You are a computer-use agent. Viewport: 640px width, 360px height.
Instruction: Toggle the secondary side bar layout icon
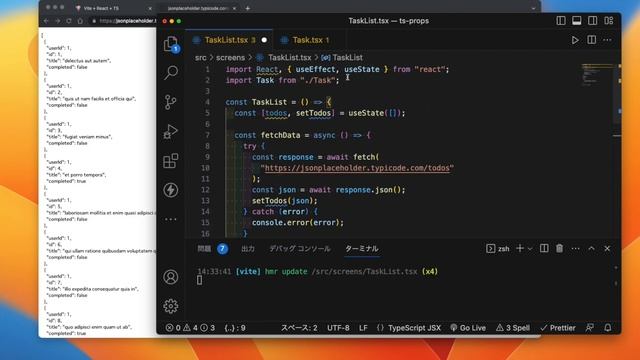pos(593,21)
